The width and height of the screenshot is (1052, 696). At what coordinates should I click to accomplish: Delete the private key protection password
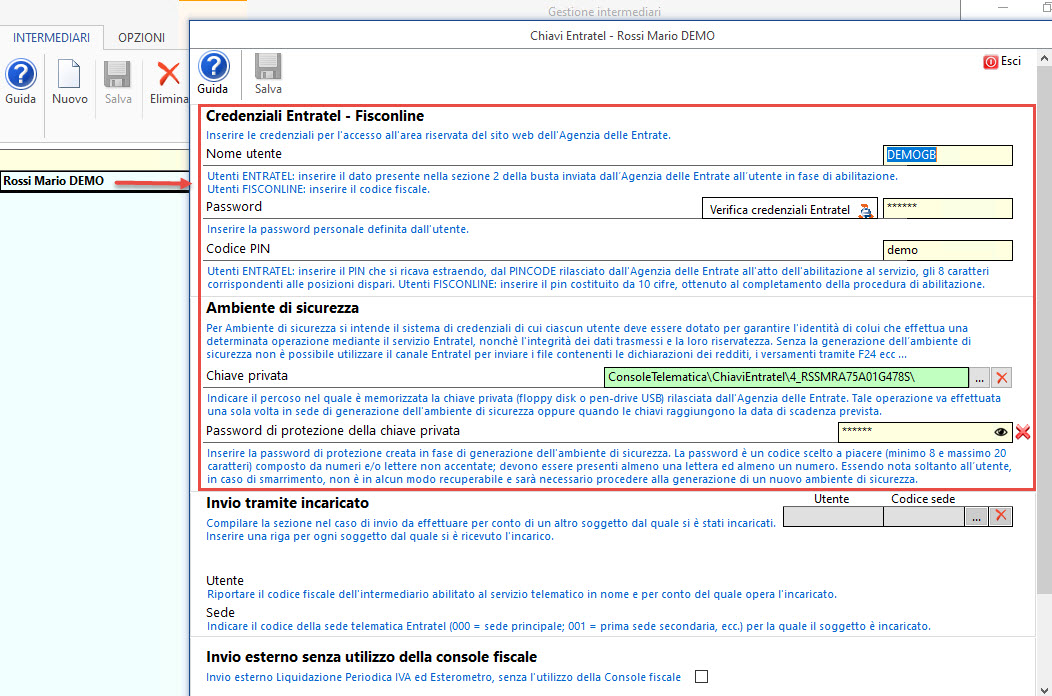coord(1022,432)
